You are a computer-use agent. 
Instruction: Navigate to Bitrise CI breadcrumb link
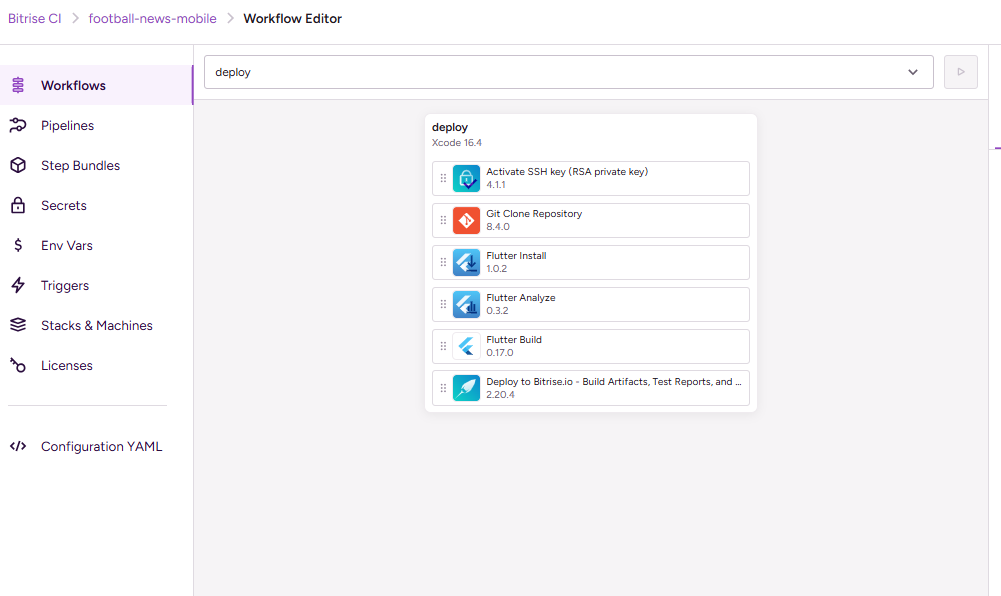coord(34,19)
